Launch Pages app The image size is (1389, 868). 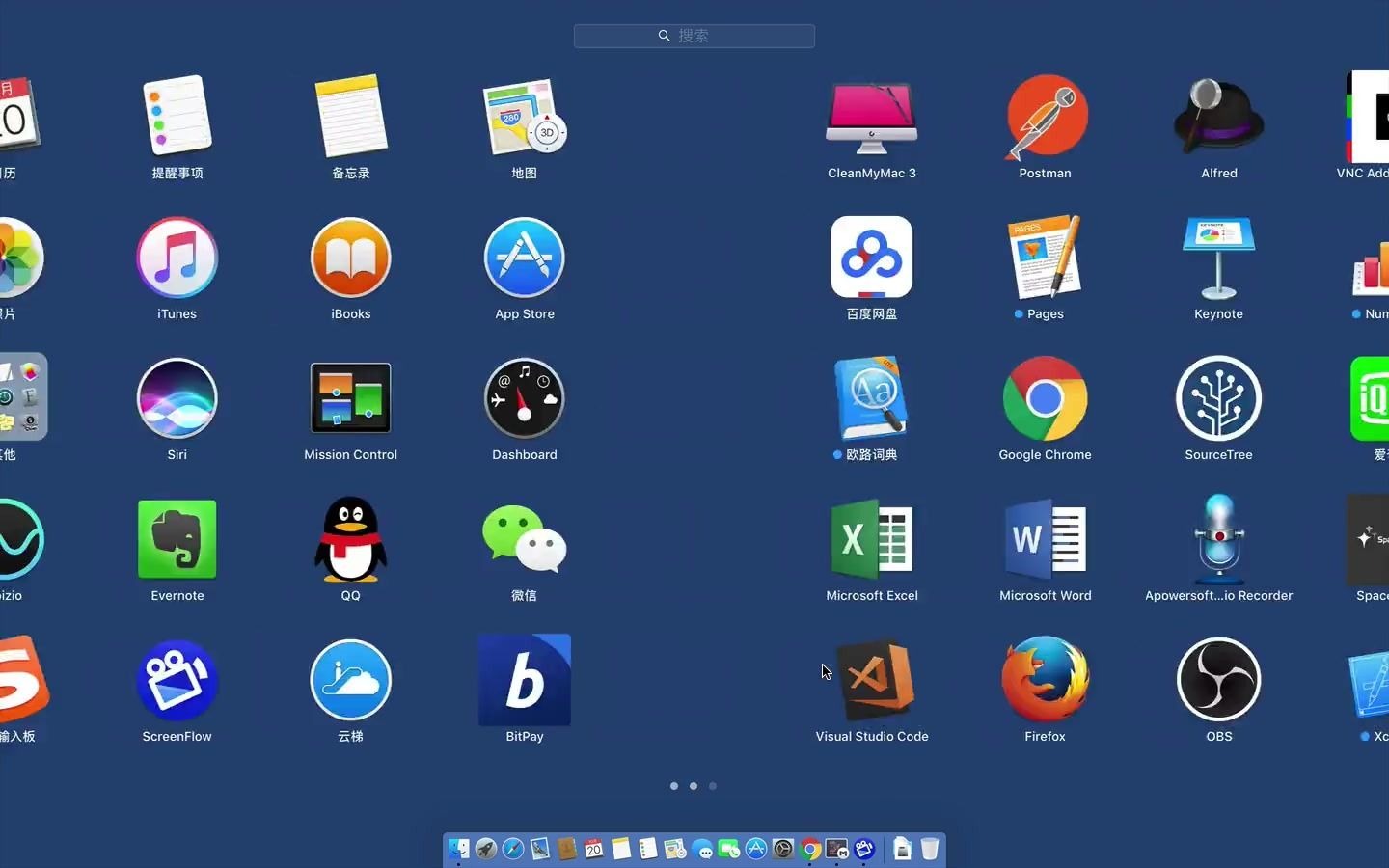click(1046, 257)
